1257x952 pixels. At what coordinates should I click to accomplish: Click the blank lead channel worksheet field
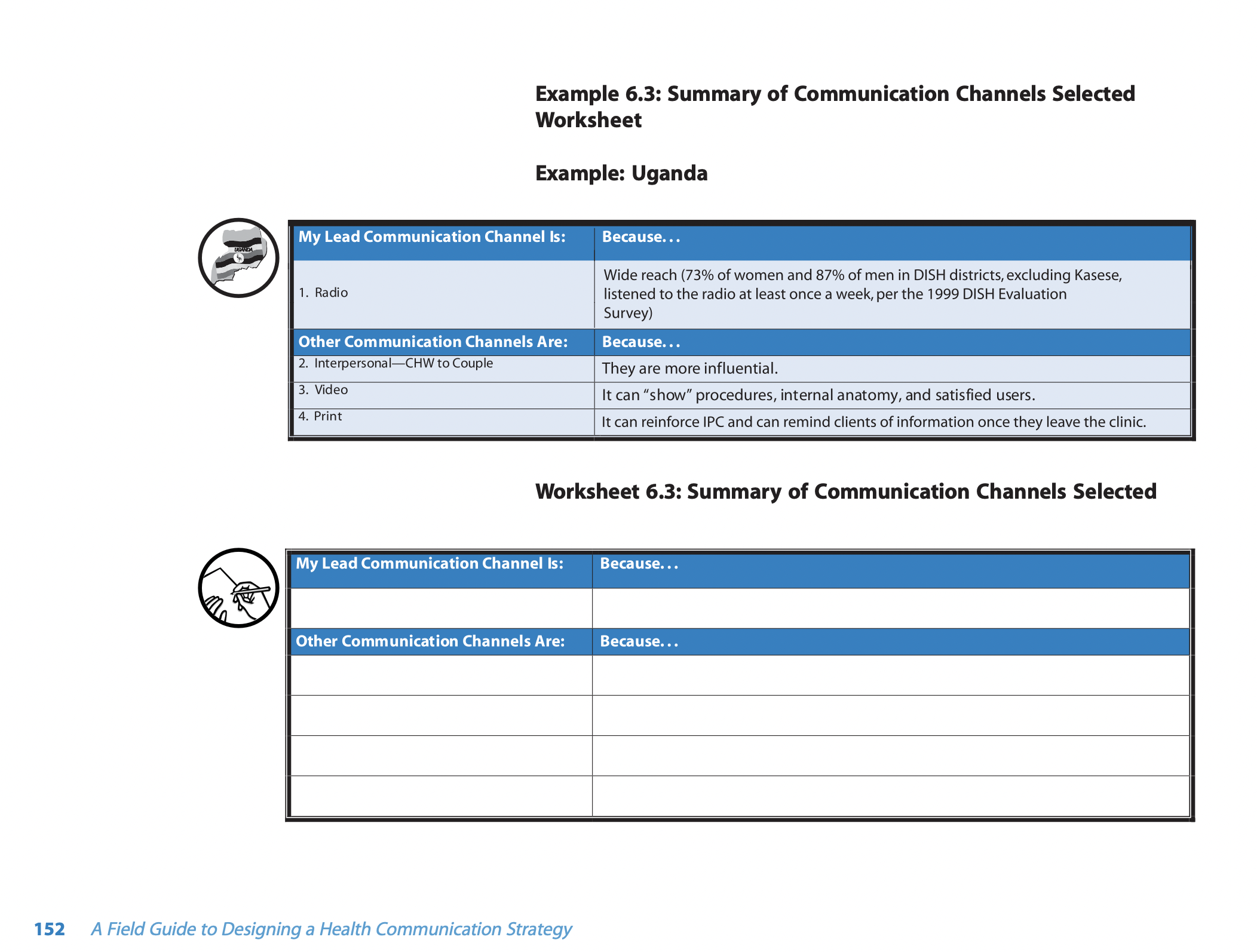442,608
